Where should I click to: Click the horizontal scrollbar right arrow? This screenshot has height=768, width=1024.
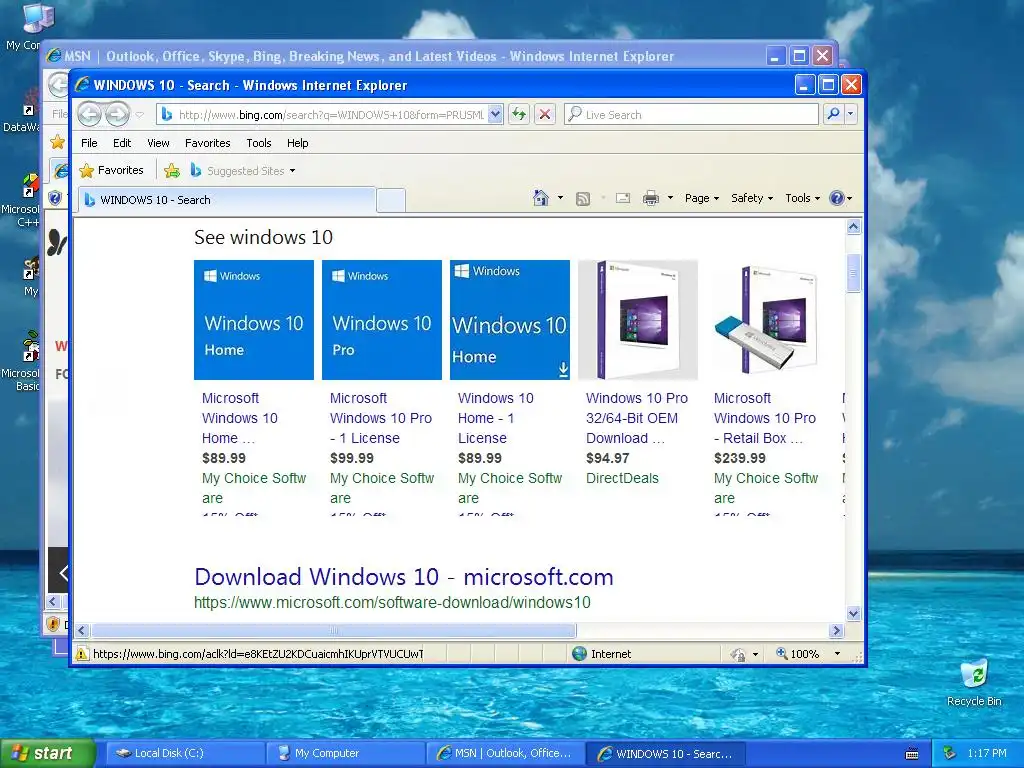836,631
